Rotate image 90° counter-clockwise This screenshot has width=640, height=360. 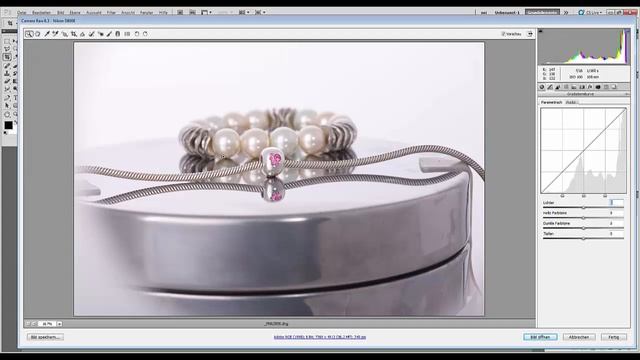[137, 34]
